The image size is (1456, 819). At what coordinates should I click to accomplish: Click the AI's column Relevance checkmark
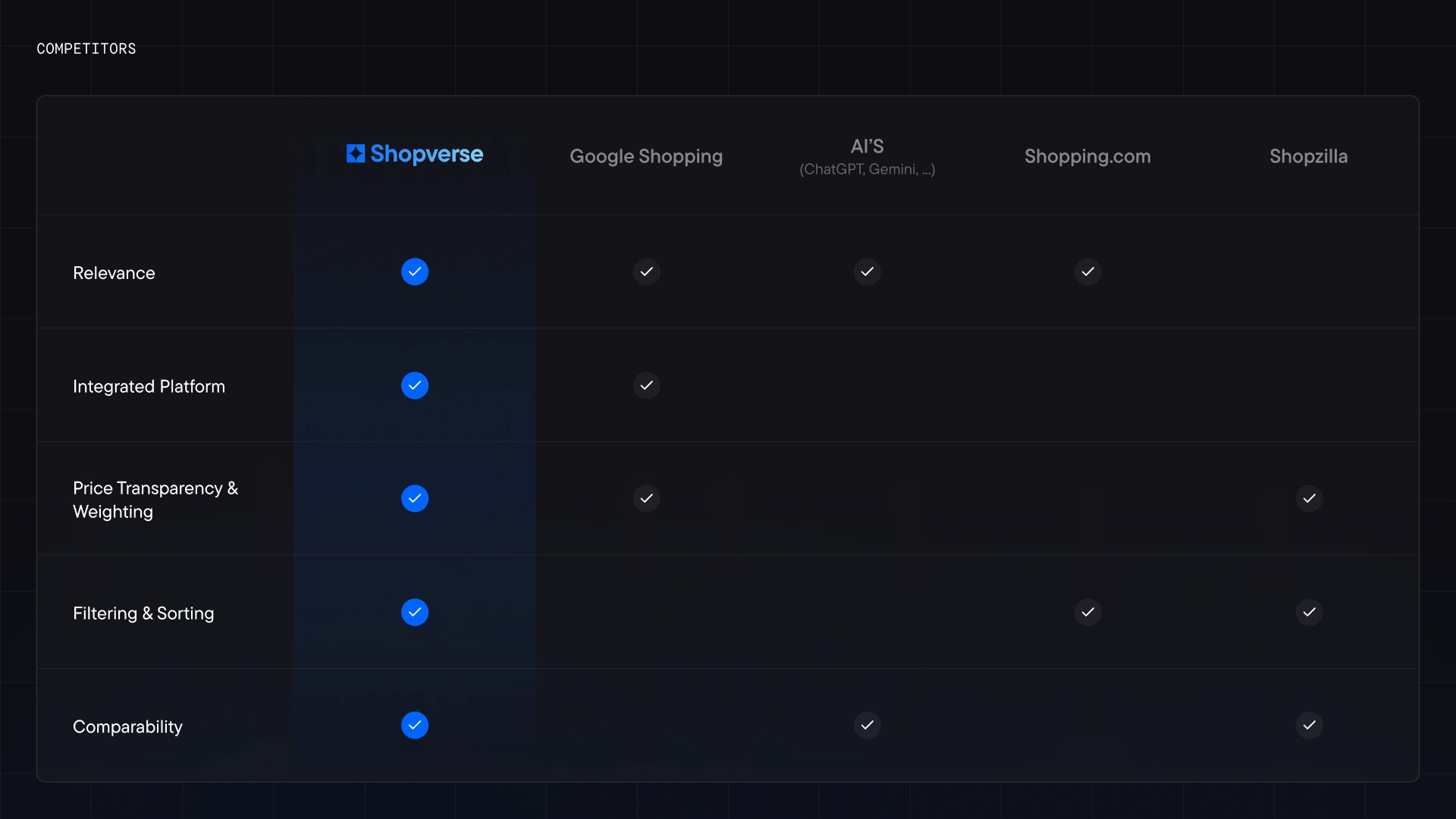867,271
